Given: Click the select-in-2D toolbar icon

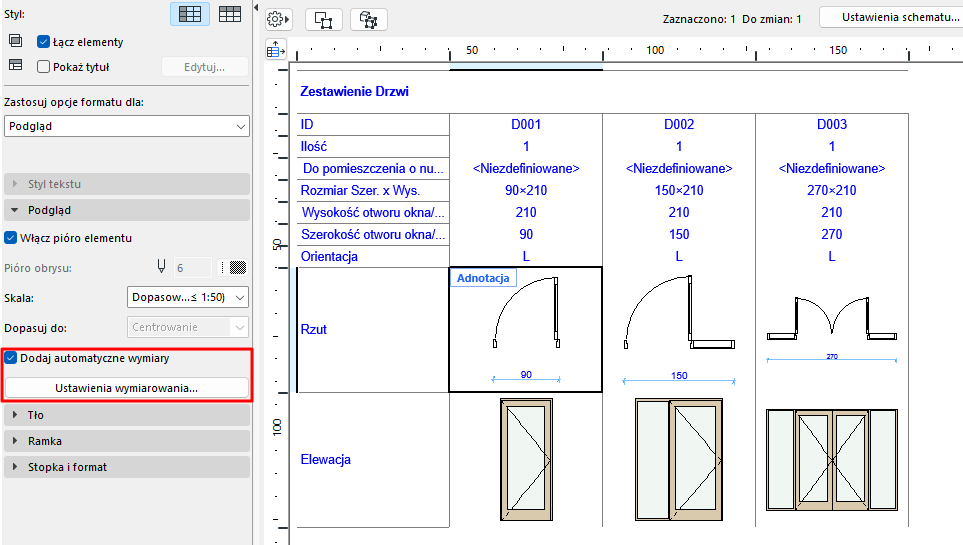Looking at the screenshot, I should (x=323, y=19).
